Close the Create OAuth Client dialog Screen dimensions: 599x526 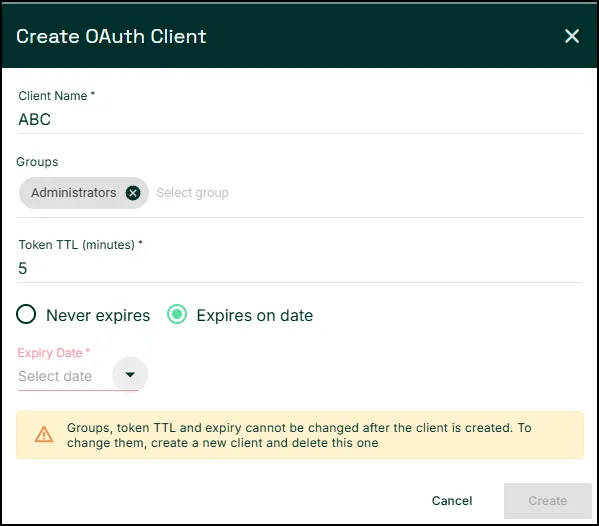tap(571, 36)
